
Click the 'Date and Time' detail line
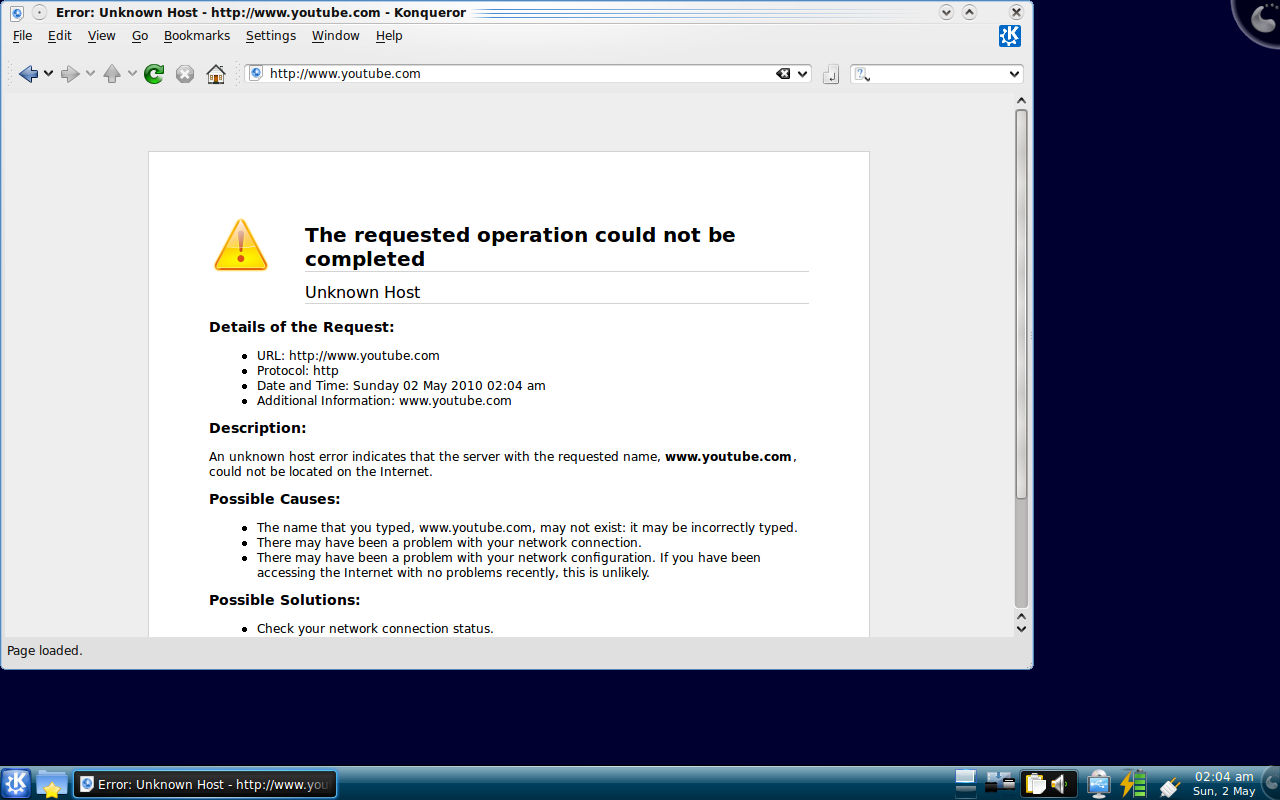[401, 385]
